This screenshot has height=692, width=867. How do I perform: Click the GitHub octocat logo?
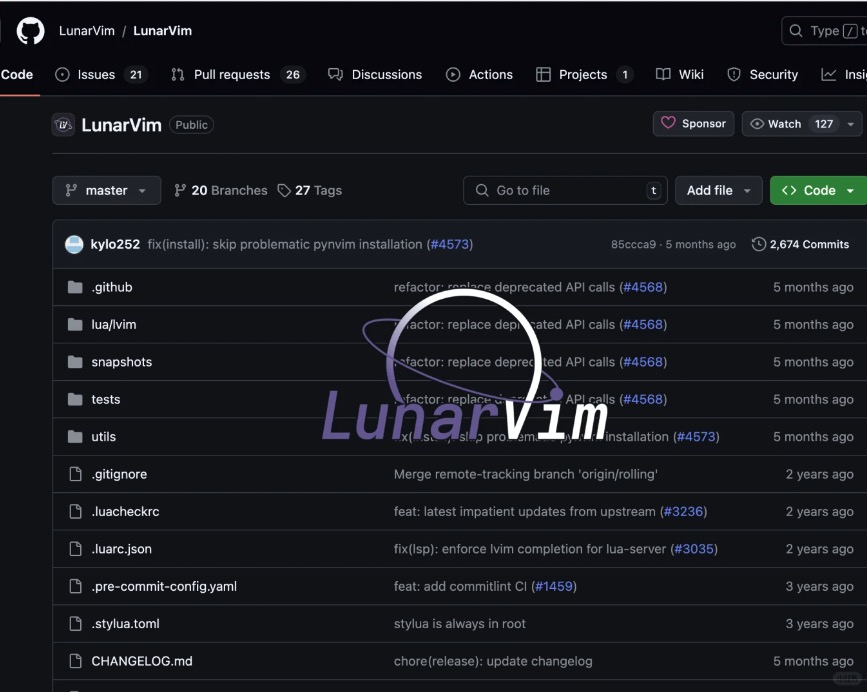point(30,31)
